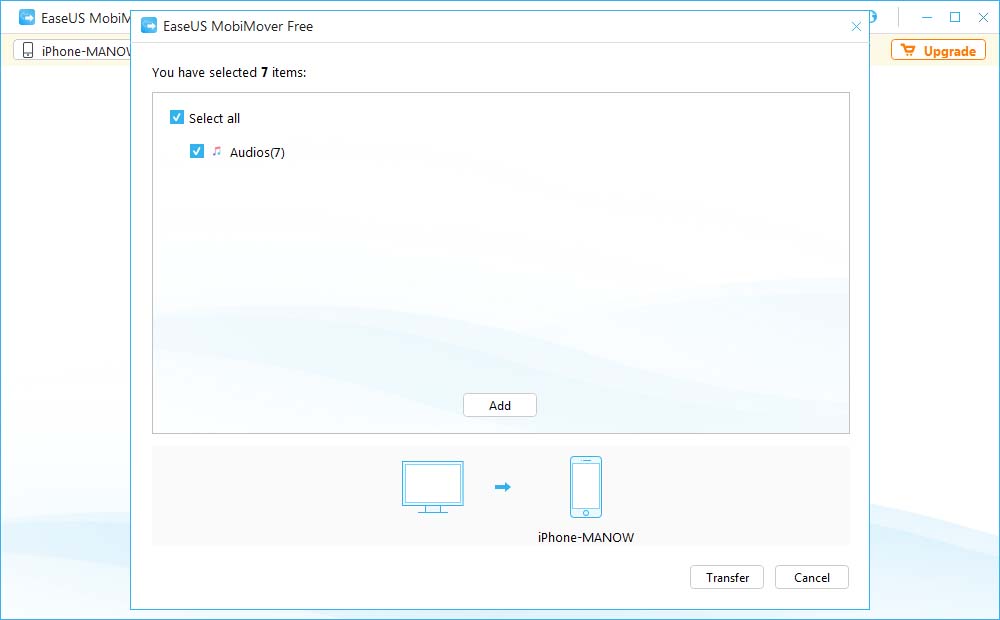Click the dialog title text EaseUS MobiMover Free
This screenshot has height=620, width=1000.
[239, 26]
